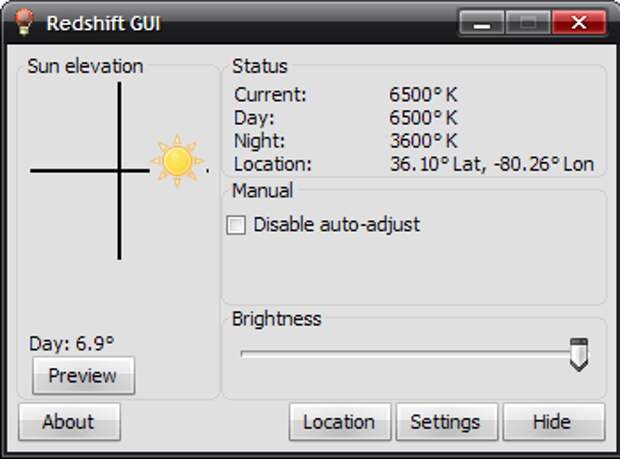620x459 pixels.
Task: Enable the Disable auto-adjust checkbox
Action: tap(236, 225)
